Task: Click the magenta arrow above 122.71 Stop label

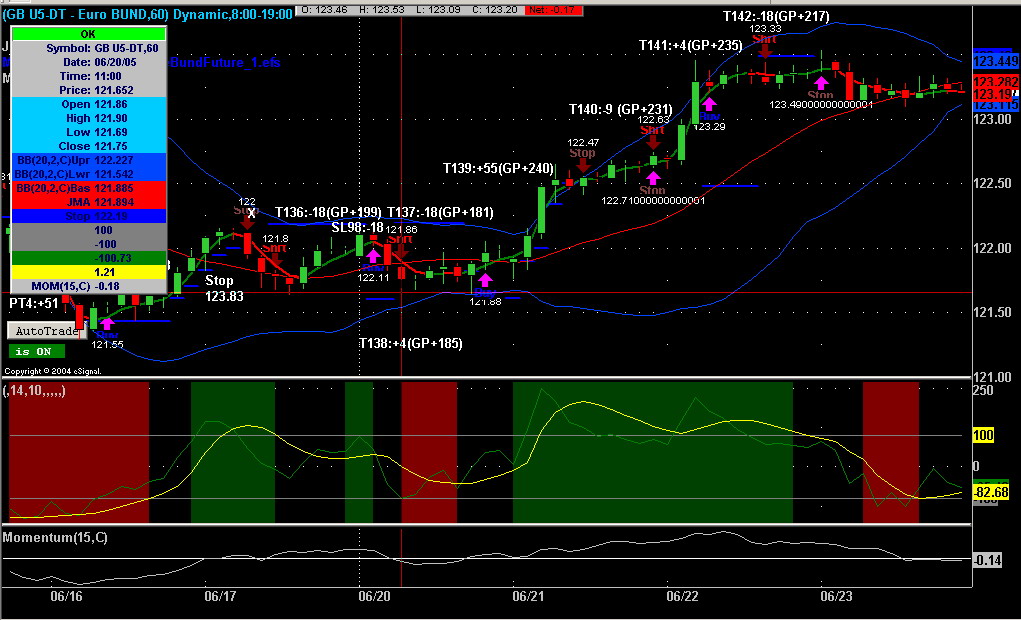Action: [x=652, y=177]
